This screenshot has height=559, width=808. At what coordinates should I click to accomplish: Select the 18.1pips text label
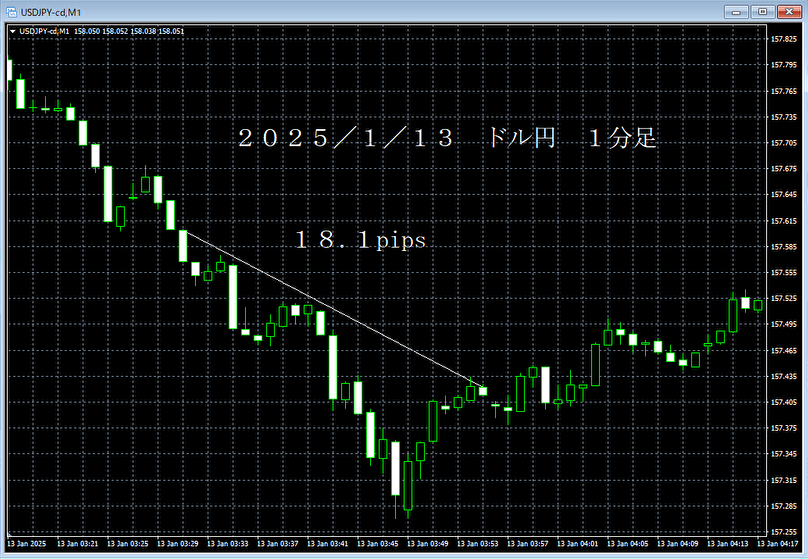click(x=361, y=240)
